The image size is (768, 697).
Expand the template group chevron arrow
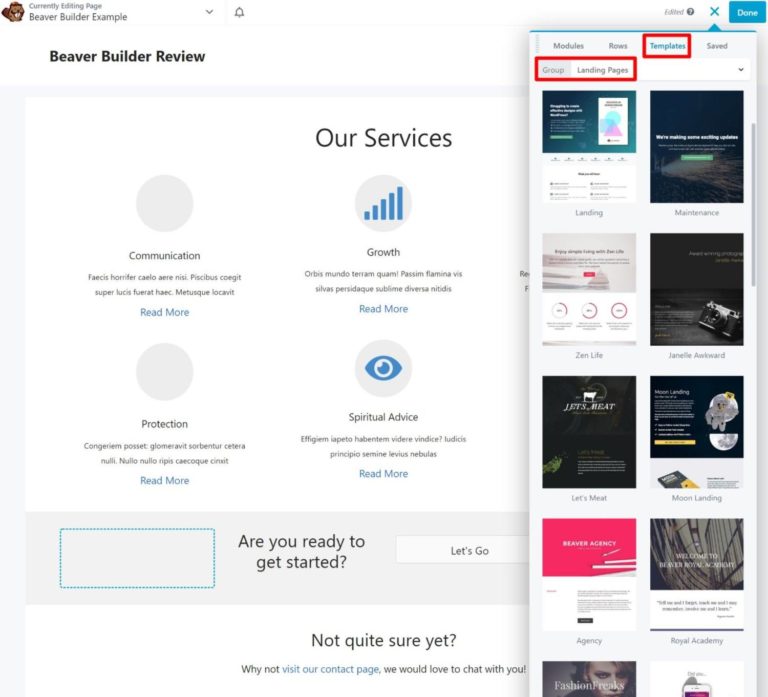point(741,70)
